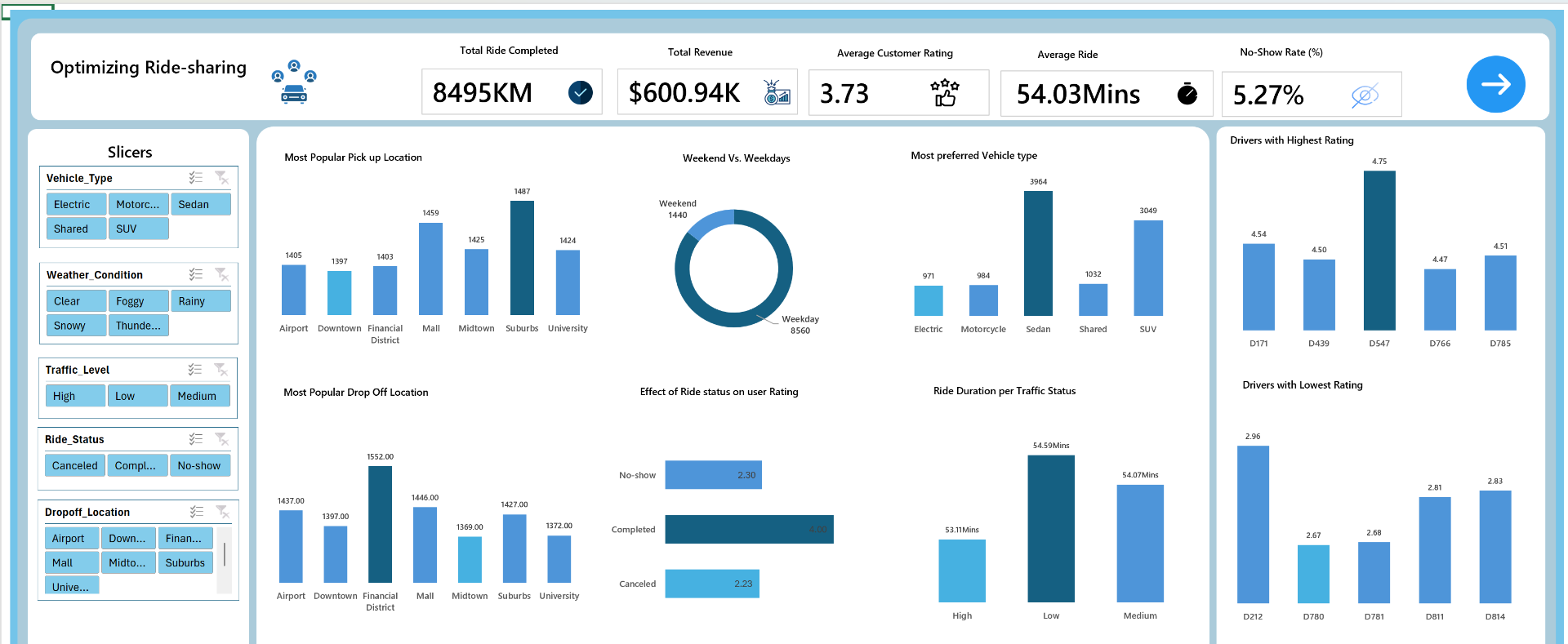1568x644 pixels.
Task: Filter by Sedan vehicle type
Action: [201, 204]
